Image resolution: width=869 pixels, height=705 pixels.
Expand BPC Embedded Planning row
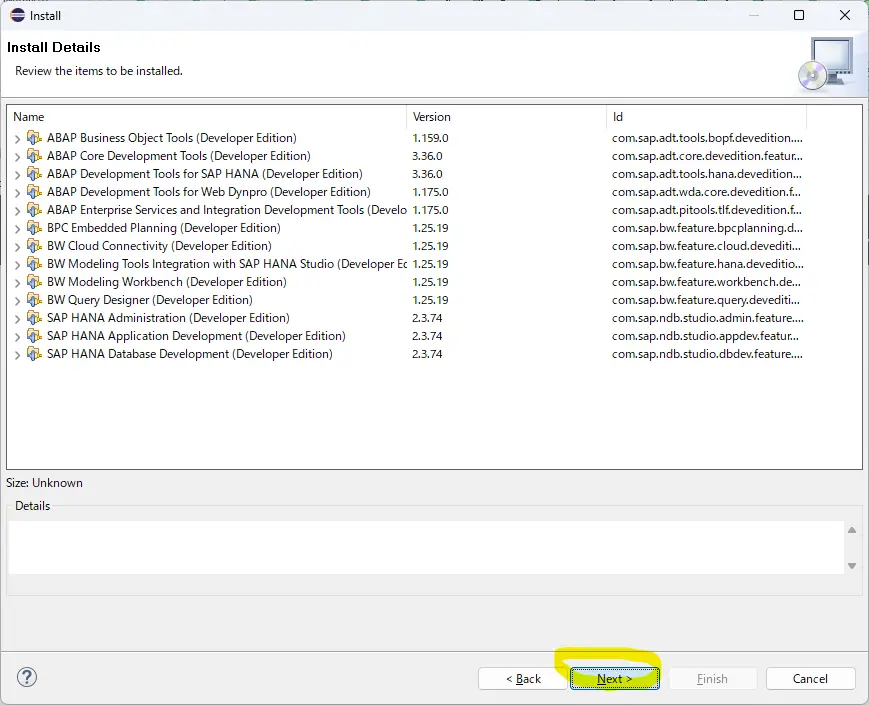17,229
